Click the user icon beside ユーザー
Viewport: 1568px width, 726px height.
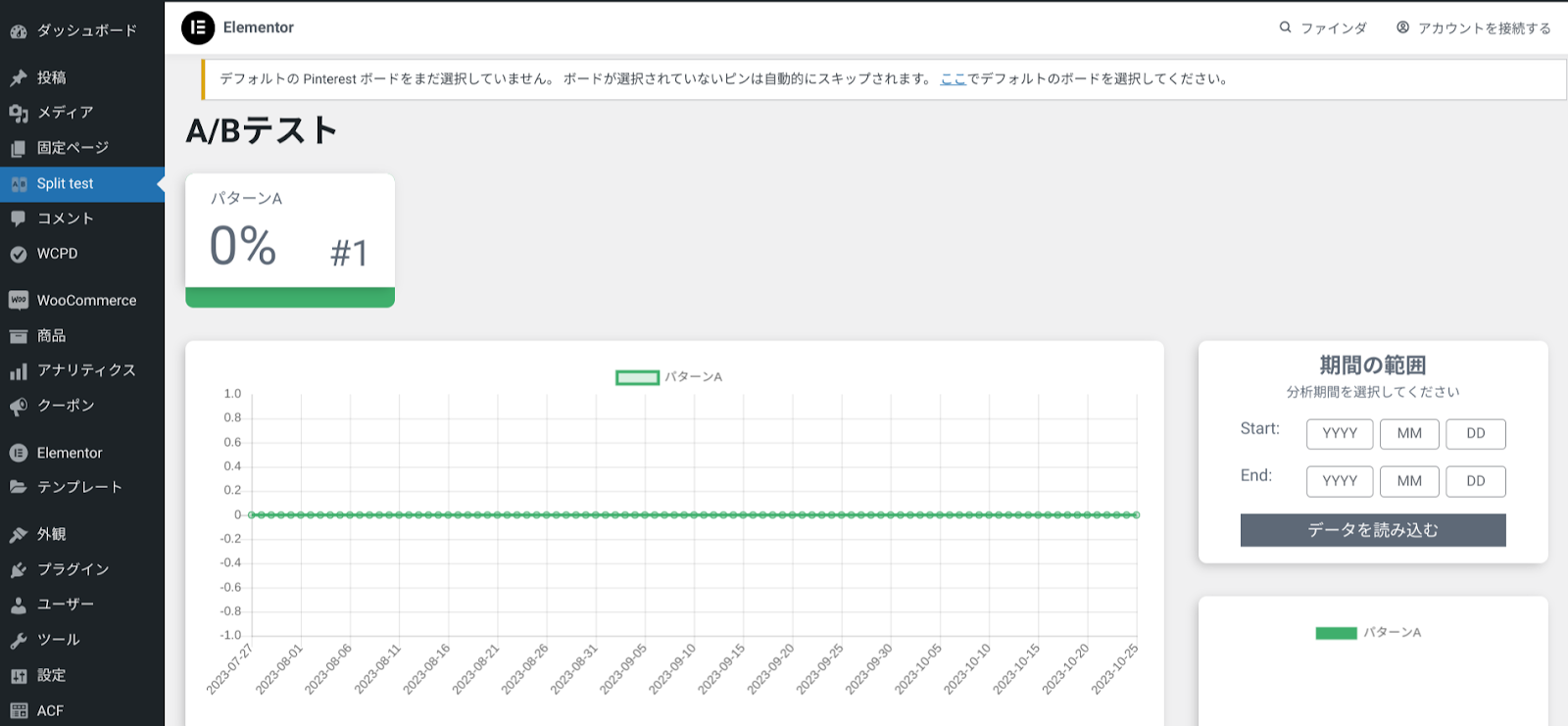click(x=19, y=605)
